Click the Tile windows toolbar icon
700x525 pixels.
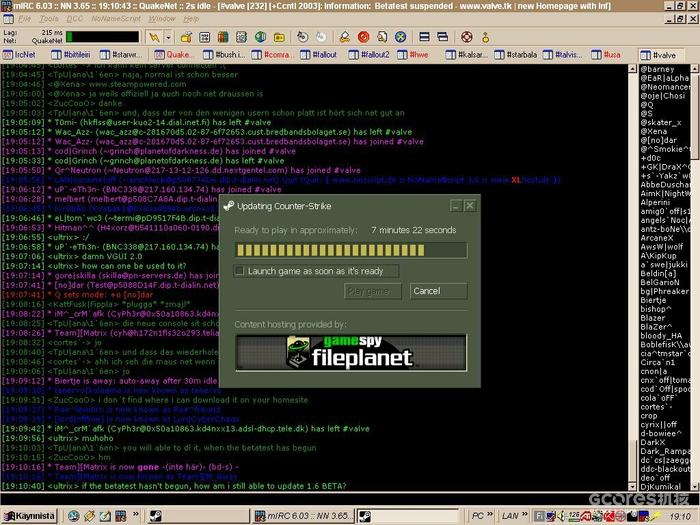point(424,37)
